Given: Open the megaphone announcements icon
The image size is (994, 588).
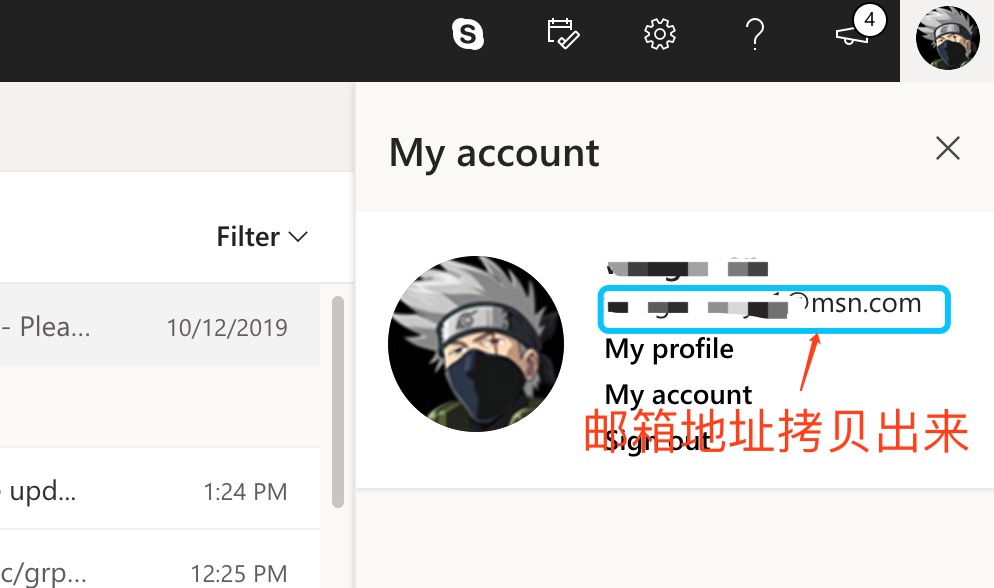Looking at the screenshot, I should (x=851, y=37).
